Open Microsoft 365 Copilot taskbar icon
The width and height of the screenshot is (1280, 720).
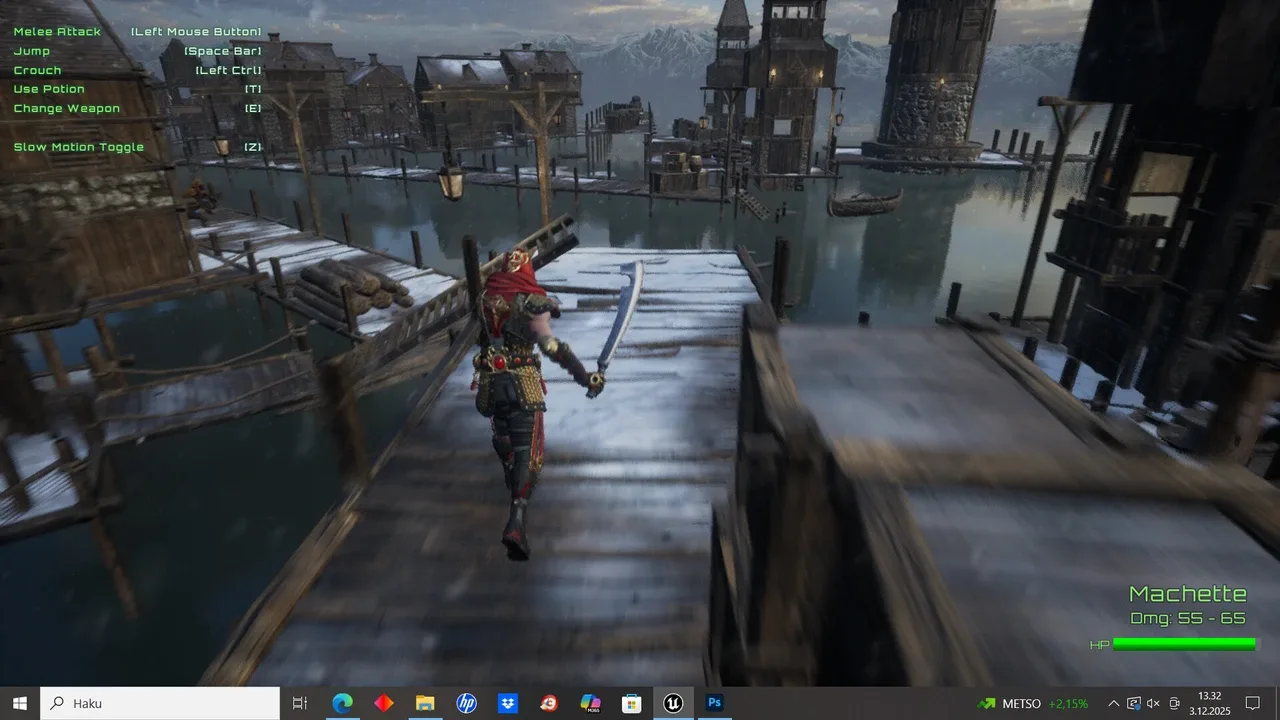(590, 703)
